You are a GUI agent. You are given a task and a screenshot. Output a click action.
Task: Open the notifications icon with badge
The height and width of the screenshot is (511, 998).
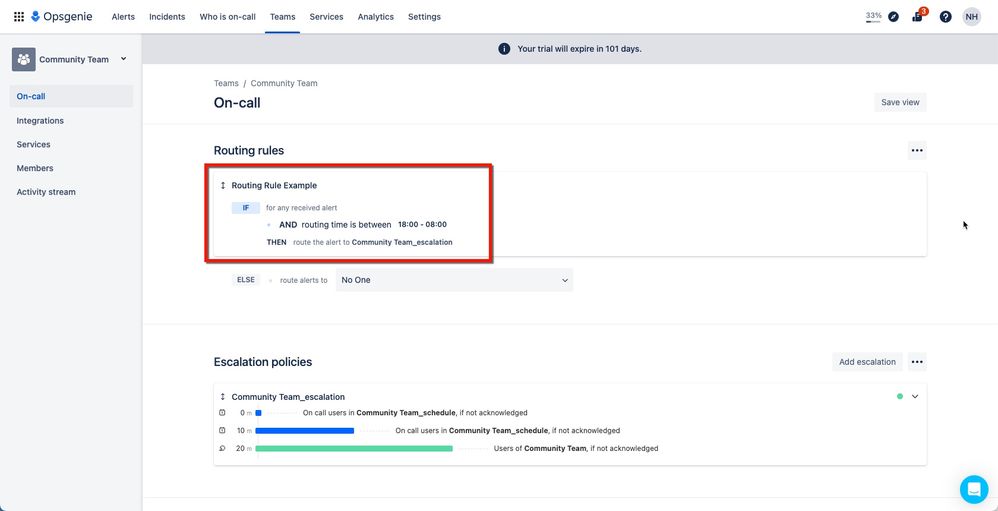click(918, 15)
